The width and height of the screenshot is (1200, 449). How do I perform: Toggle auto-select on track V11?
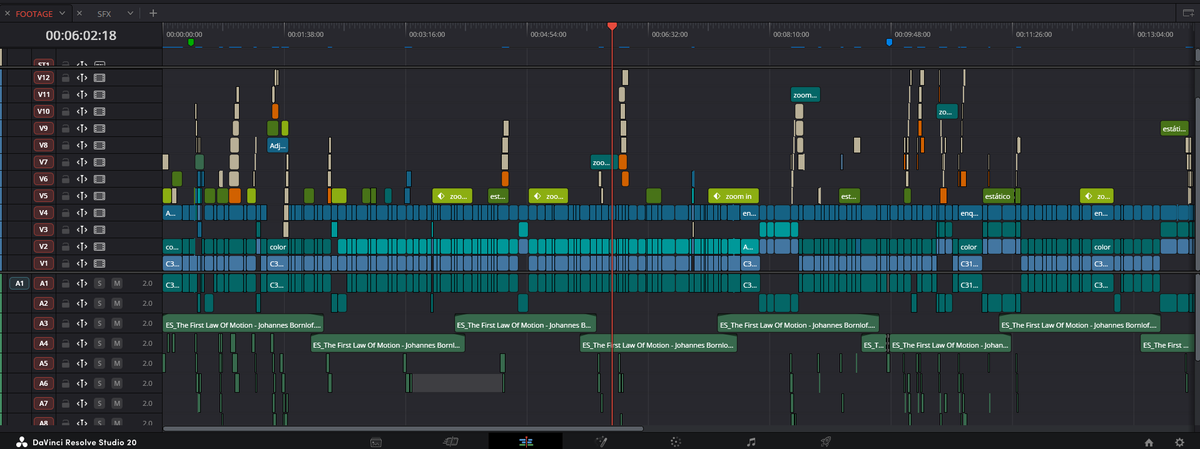[82, 94]
